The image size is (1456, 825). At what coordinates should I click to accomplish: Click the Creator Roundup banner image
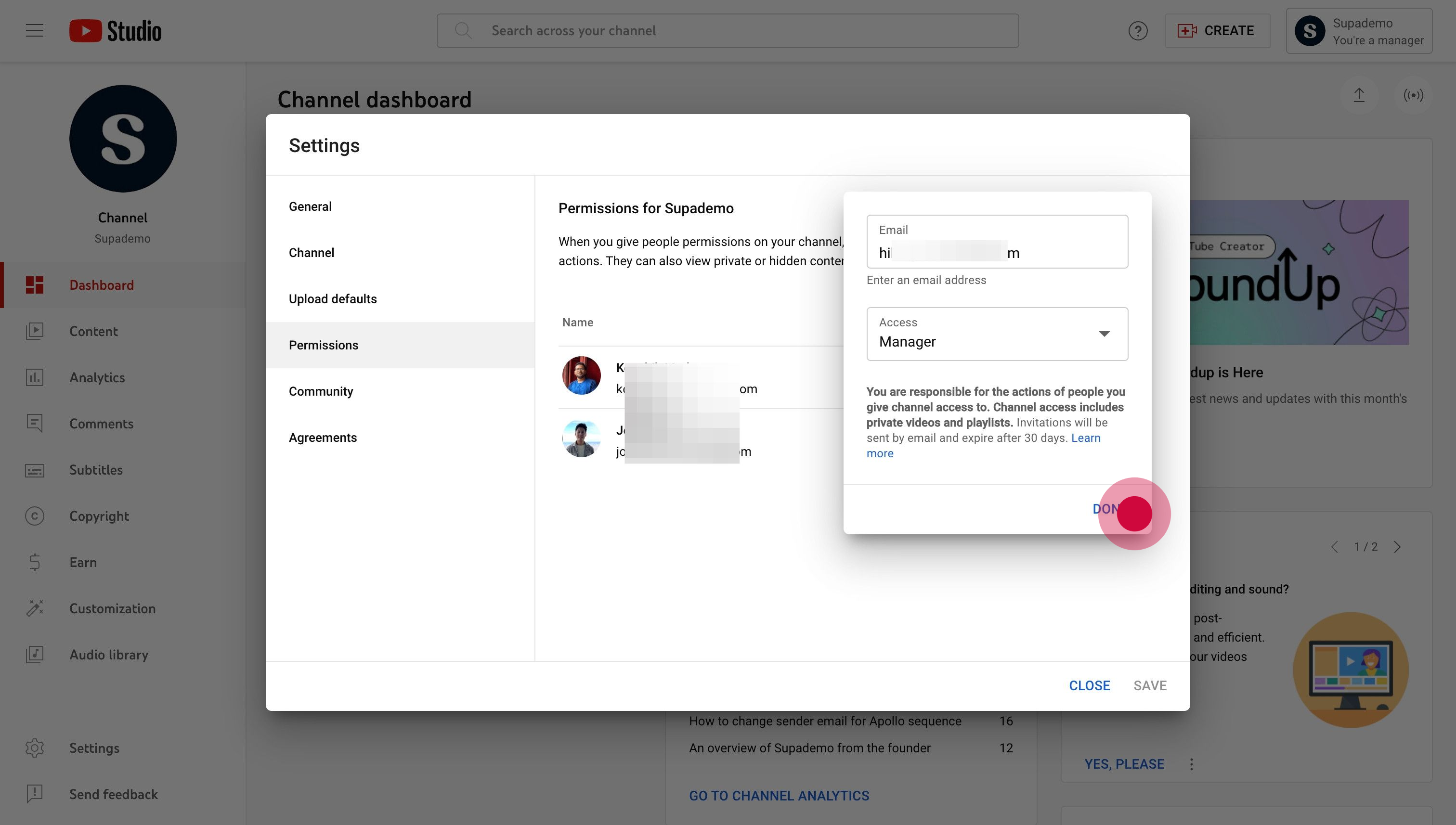pos(1299,272)
